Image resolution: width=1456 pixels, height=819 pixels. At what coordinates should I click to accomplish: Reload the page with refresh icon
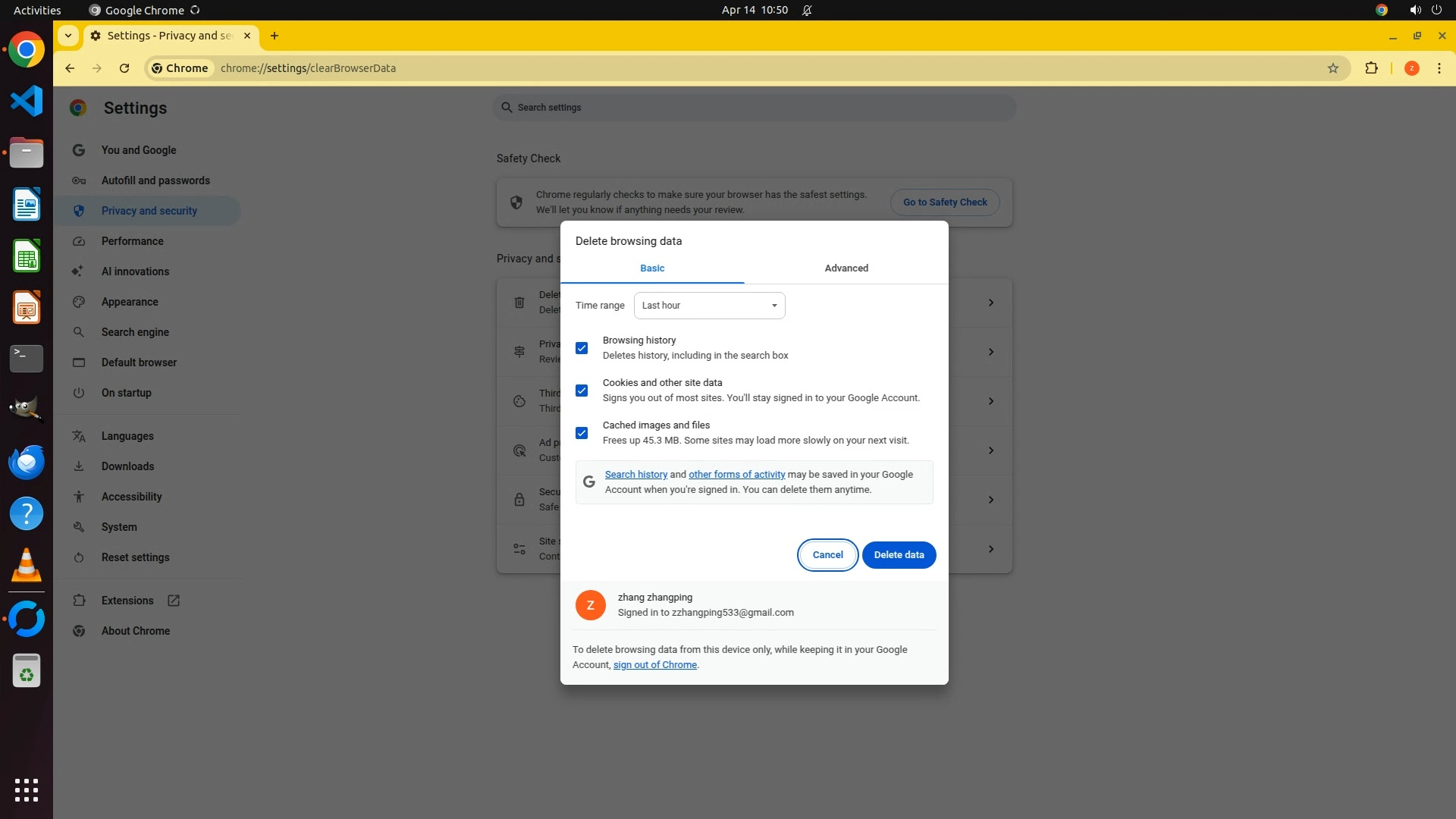pos(124,68)
